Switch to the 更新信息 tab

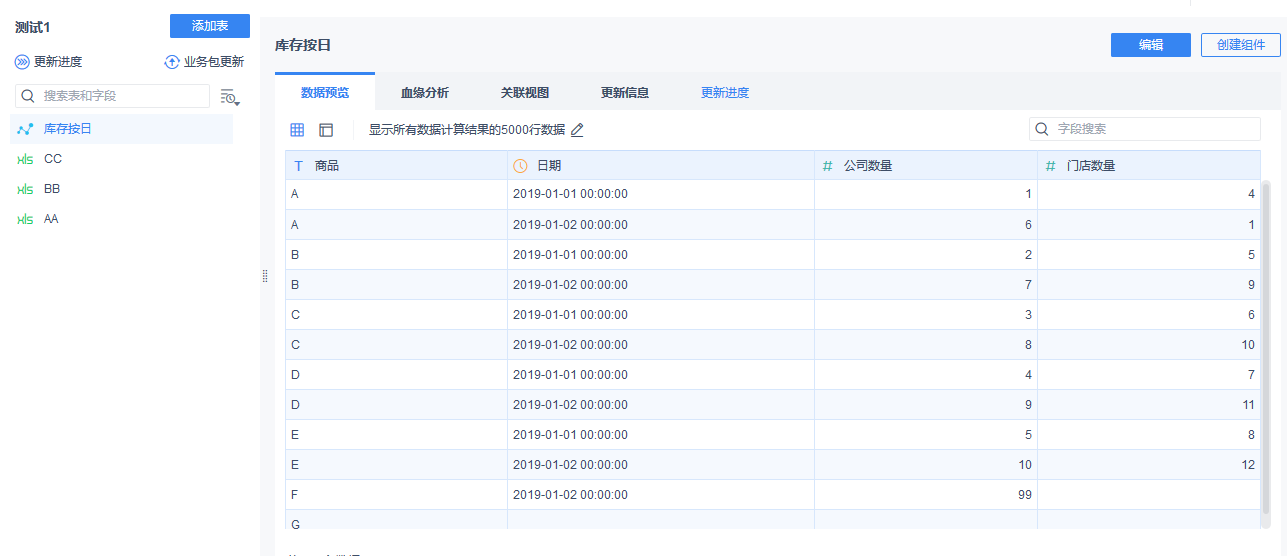coord(625,93)
